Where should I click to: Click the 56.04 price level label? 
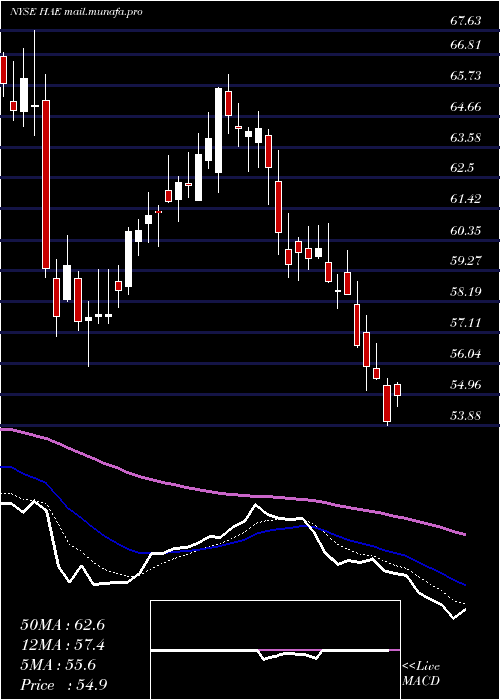point(465,354)
